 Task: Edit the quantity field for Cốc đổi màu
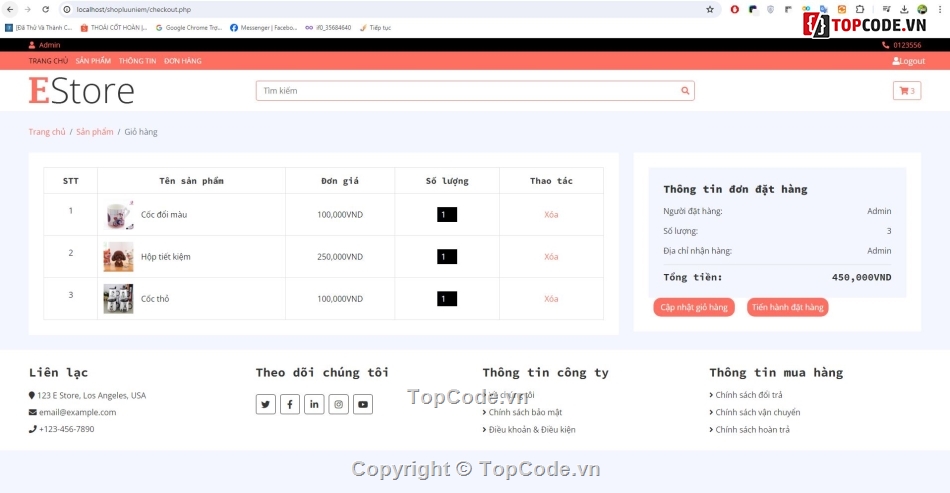(447, 214)
